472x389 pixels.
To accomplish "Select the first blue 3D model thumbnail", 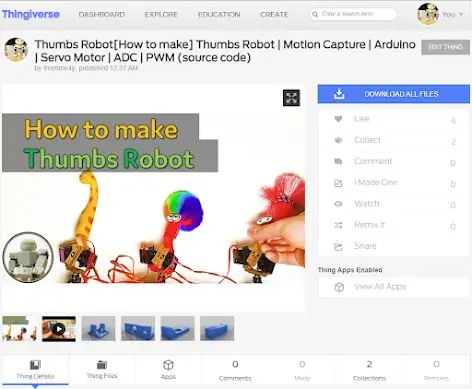I will coord(98,329).
